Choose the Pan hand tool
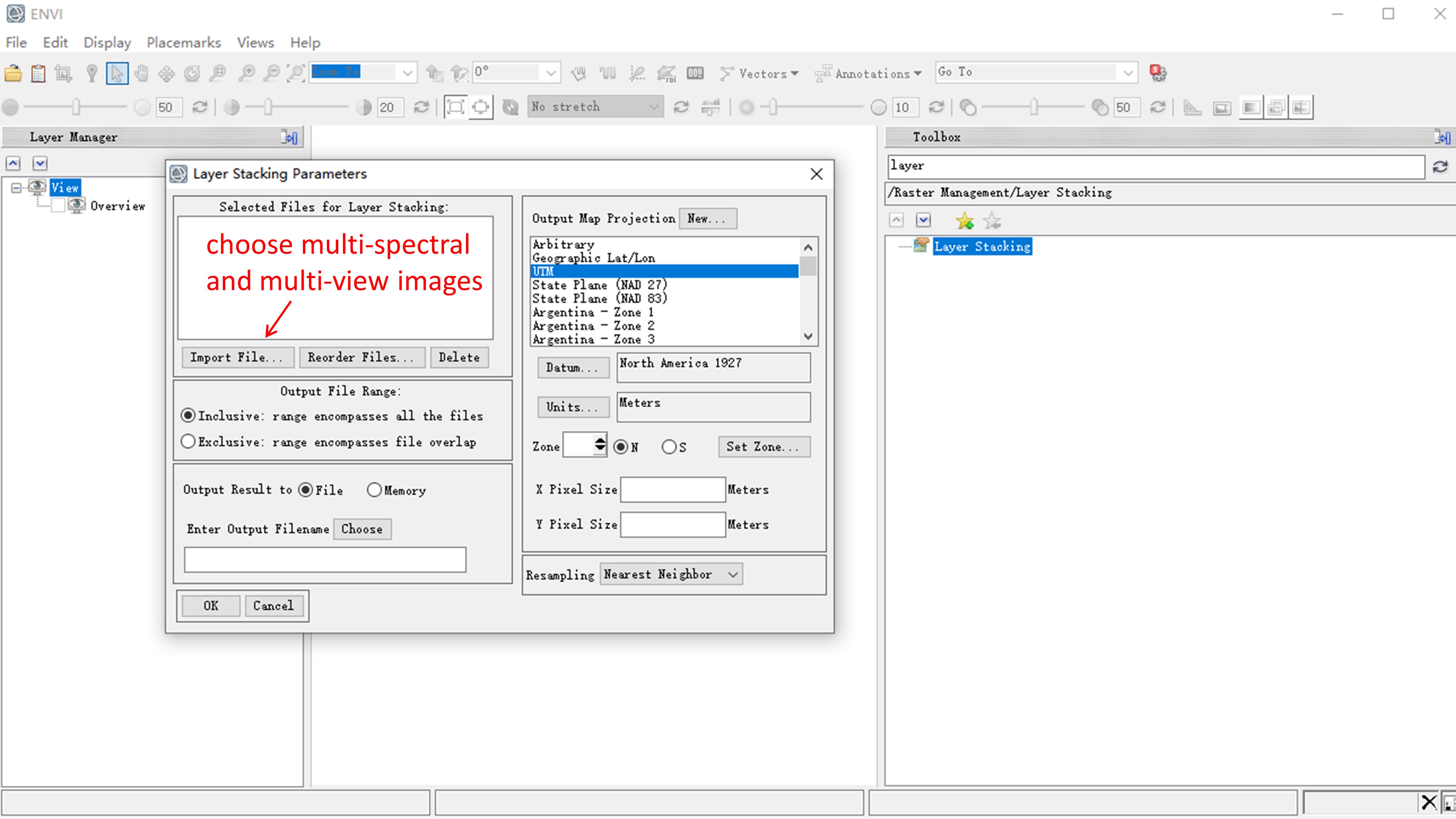 coord(142,74)
